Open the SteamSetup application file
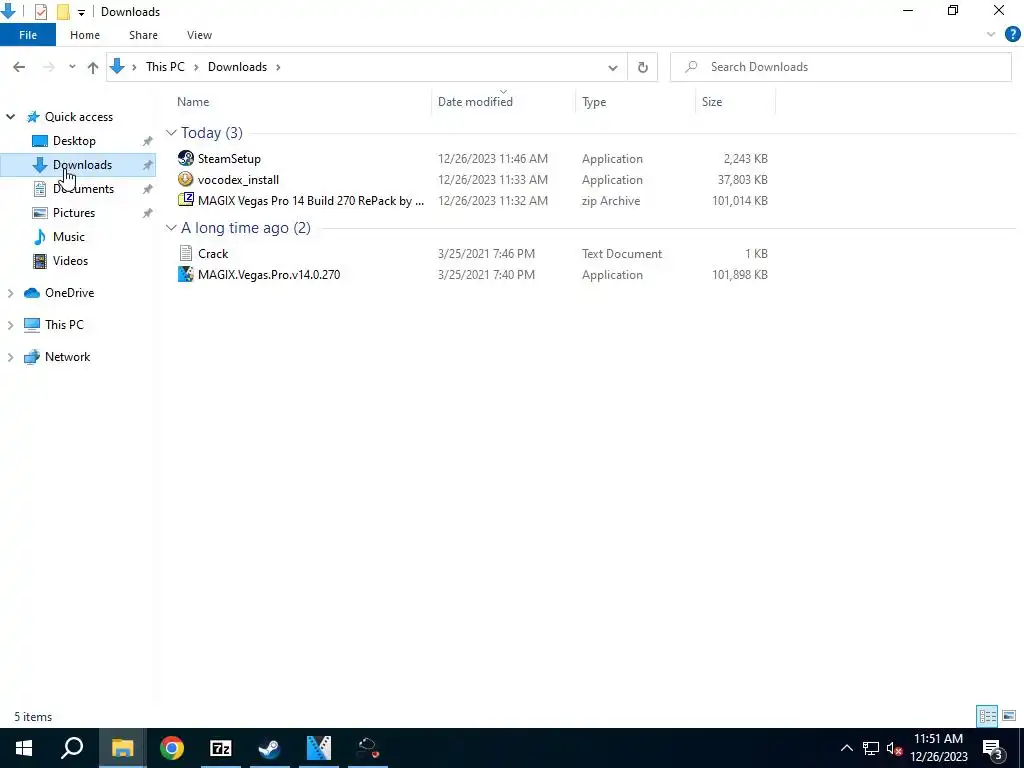The width and height of the screenshot is (1024, 768). point(229,159)
